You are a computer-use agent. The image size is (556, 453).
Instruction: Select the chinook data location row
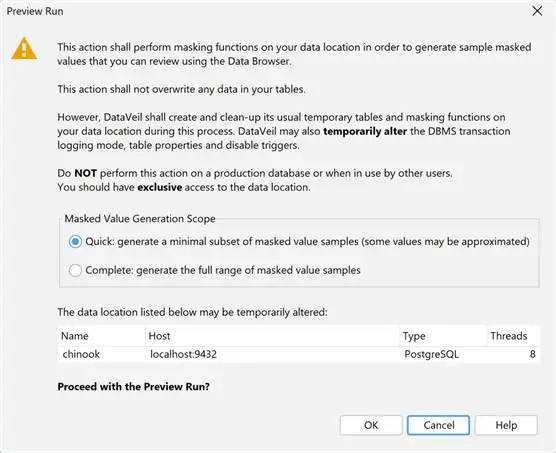point(299,354)
